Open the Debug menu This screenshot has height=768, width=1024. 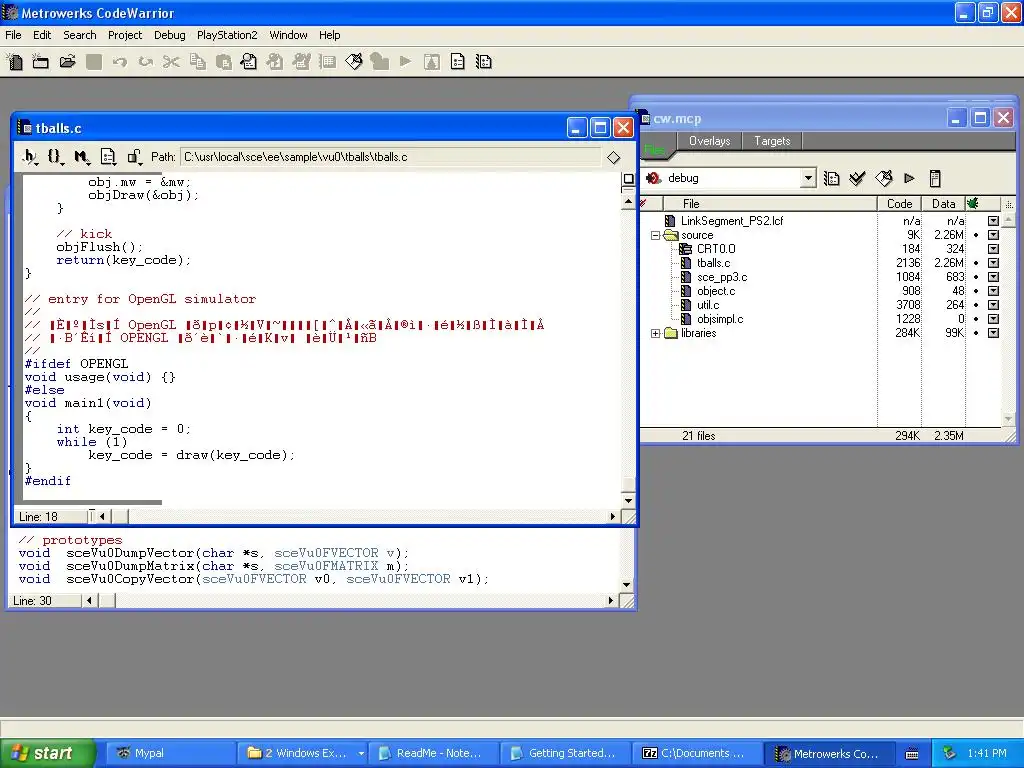(170, 35)
